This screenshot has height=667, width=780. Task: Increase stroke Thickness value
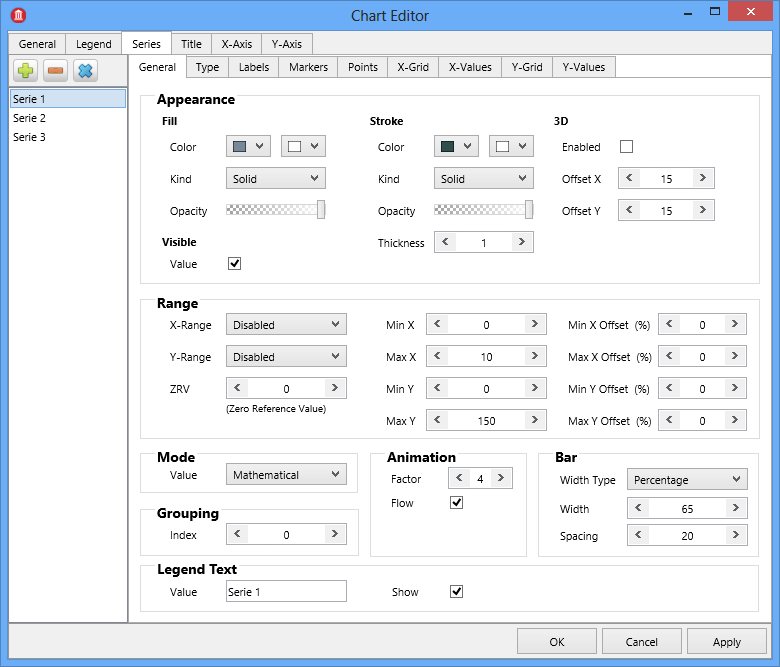click(x=521, y=242)
